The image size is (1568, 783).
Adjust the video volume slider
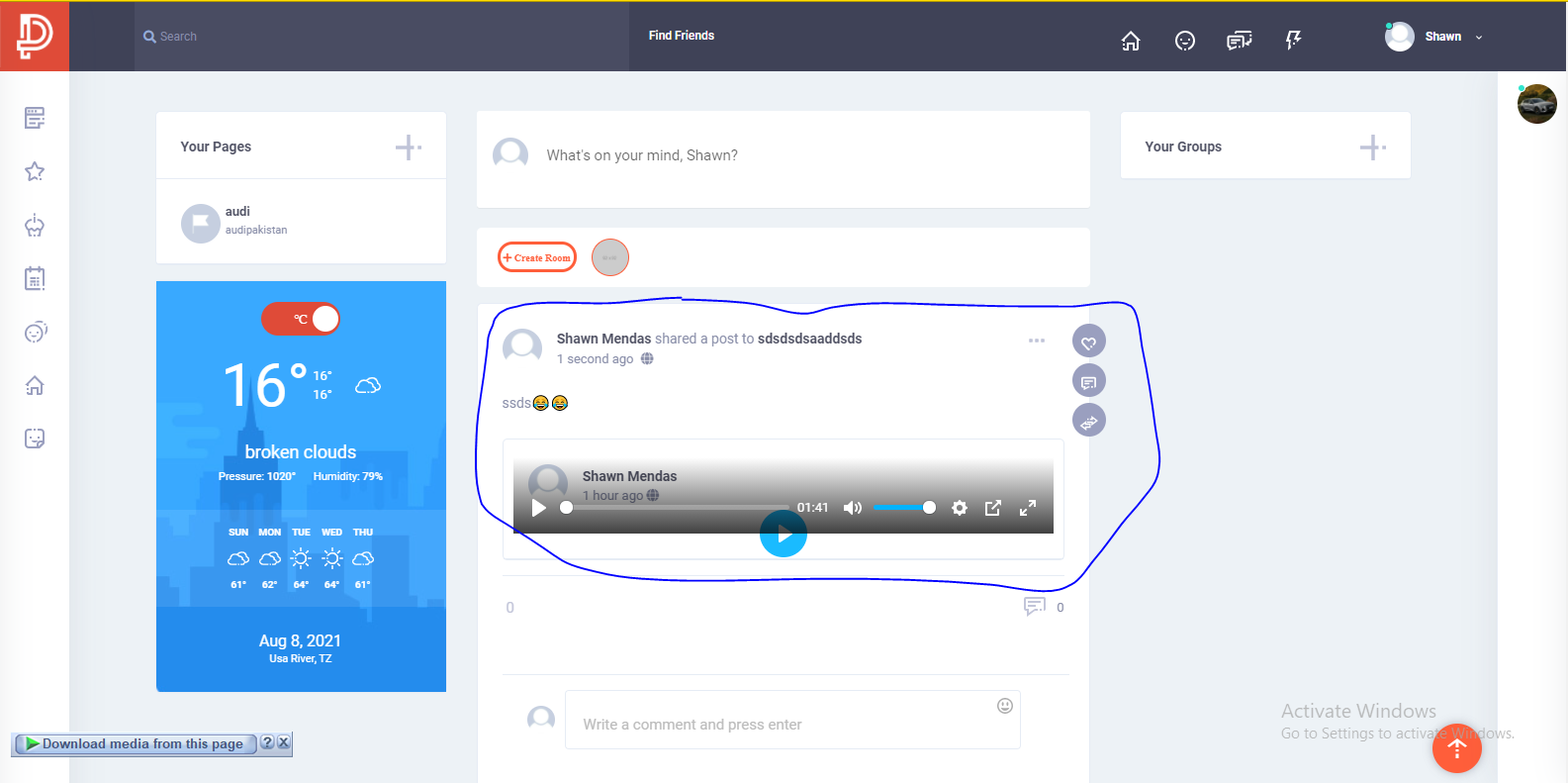(x=902, y=508)
